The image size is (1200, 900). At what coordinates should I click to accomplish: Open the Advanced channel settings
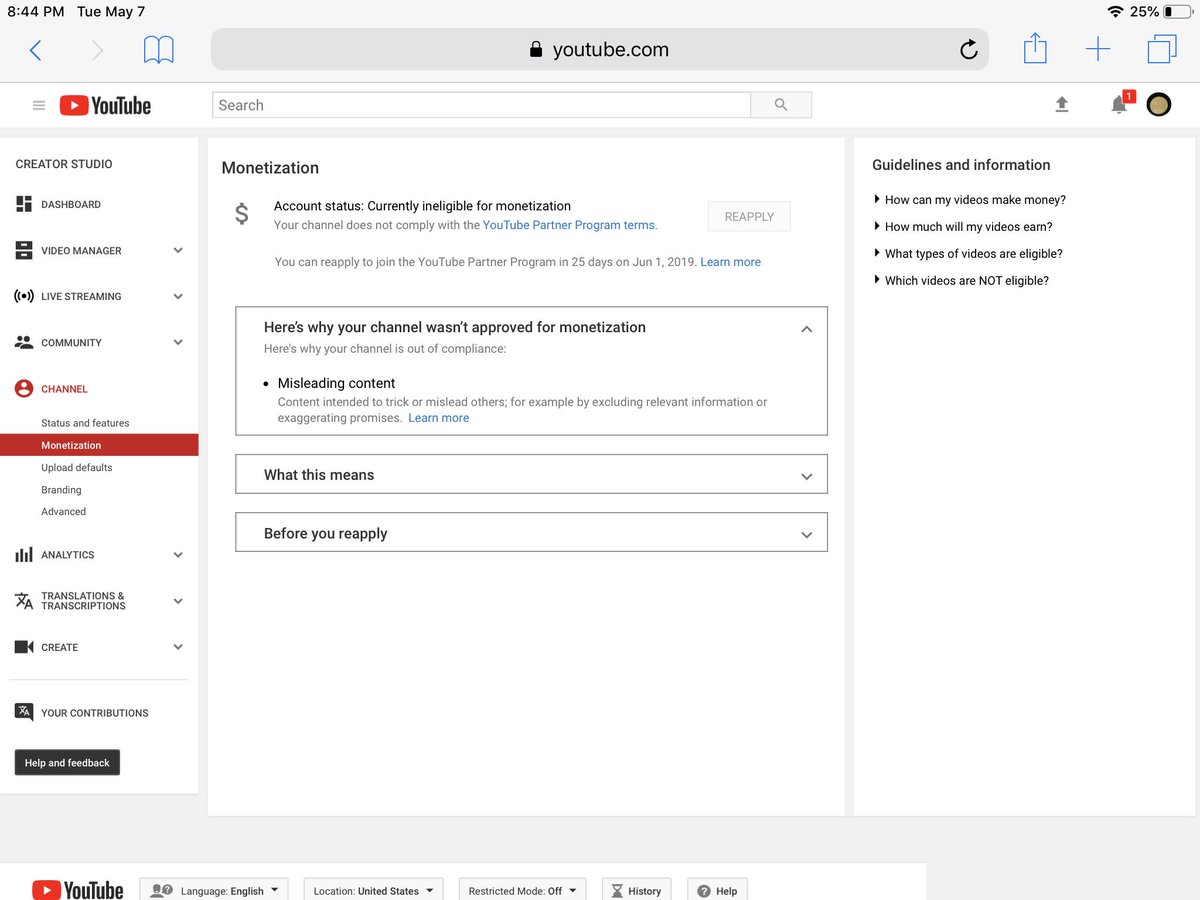pyautogui.click(x=63, y=512)
